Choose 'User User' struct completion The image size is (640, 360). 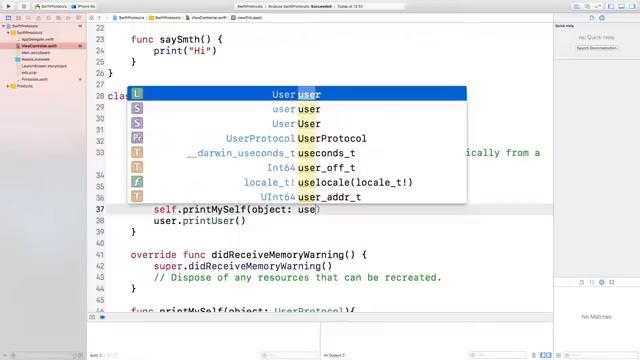point(297,123)
